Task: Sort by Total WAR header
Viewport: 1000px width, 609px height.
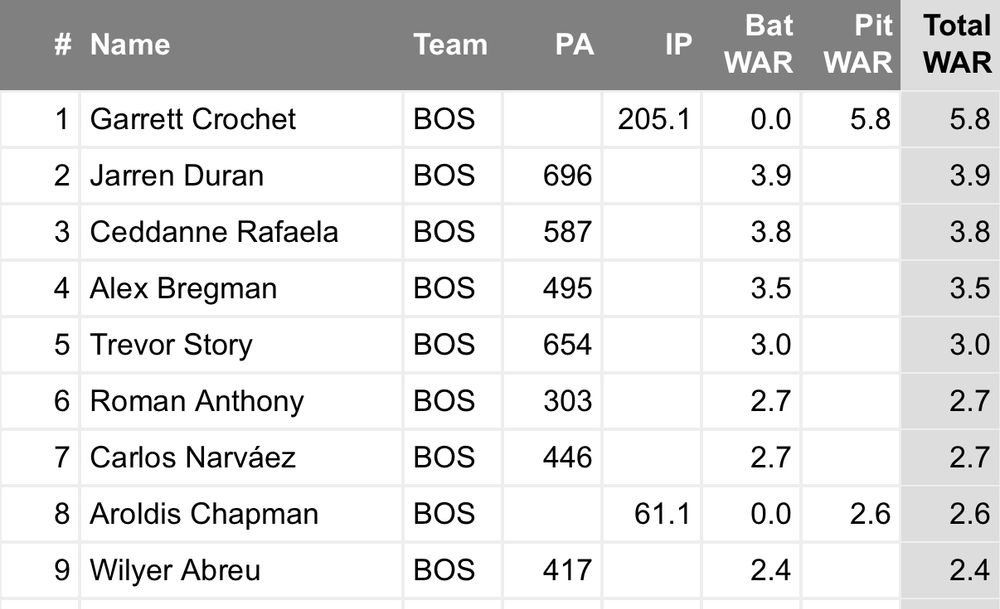Action: (957, 45)
